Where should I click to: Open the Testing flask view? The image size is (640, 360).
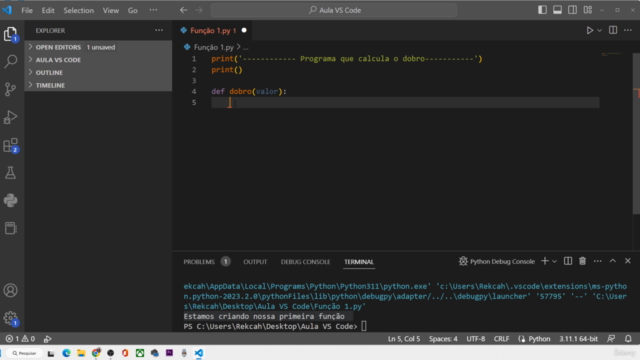click(x=11, y=173)
